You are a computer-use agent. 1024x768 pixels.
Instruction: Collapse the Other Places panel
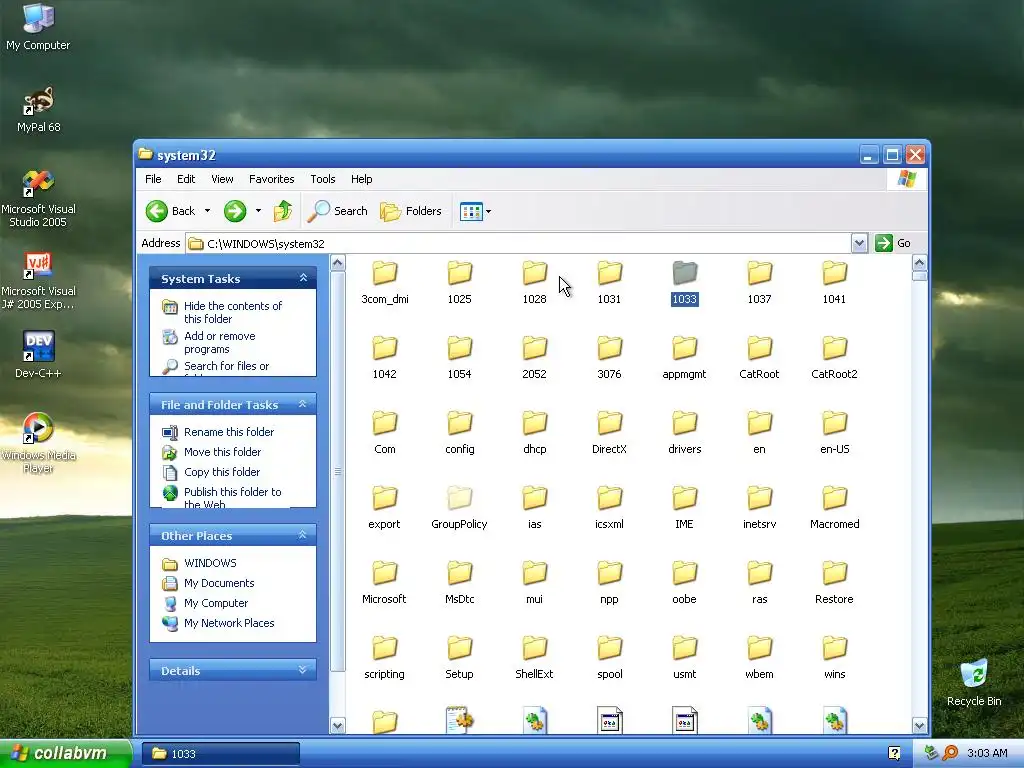(303, 535)
